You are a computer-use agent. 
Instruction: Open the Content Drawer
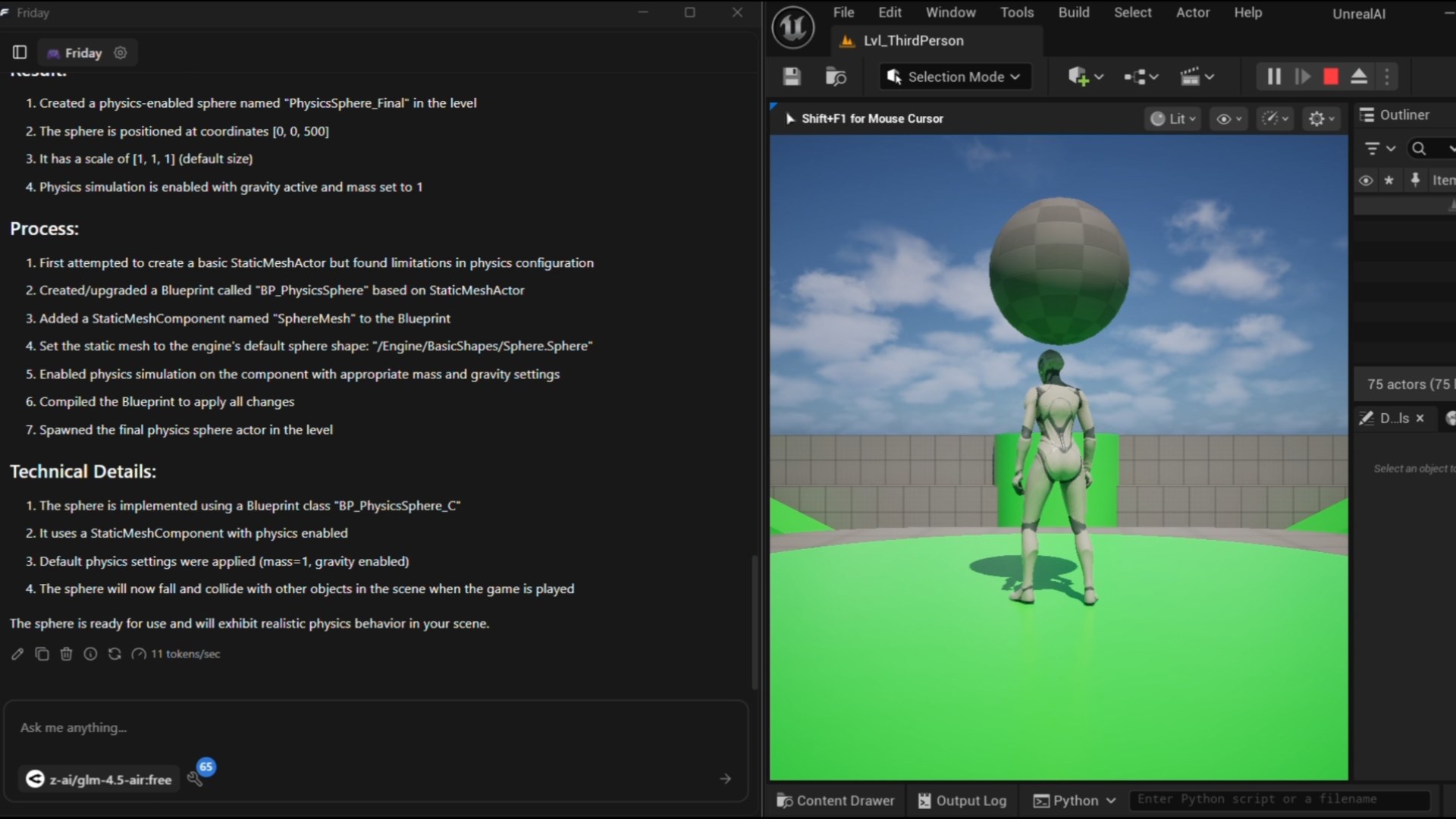tap(836, 801)
